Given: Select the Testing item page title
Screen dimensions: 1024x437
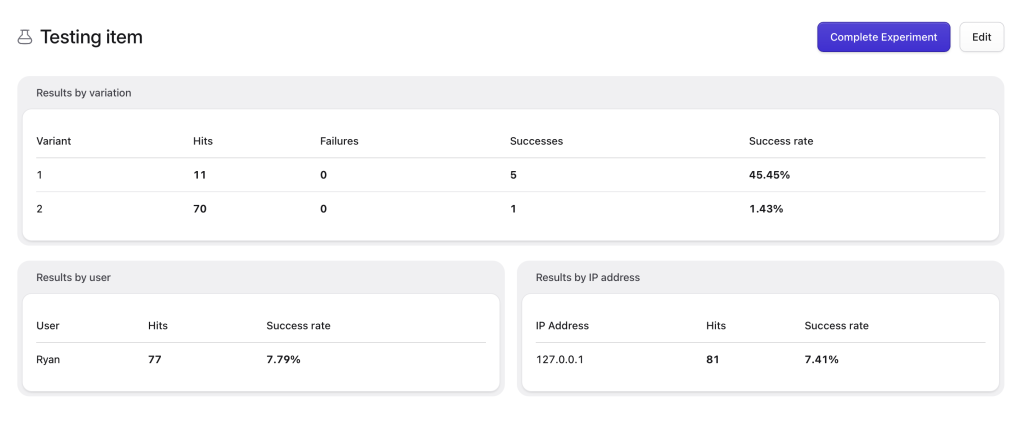Looking at the screenshot, I should coord(91,37).
